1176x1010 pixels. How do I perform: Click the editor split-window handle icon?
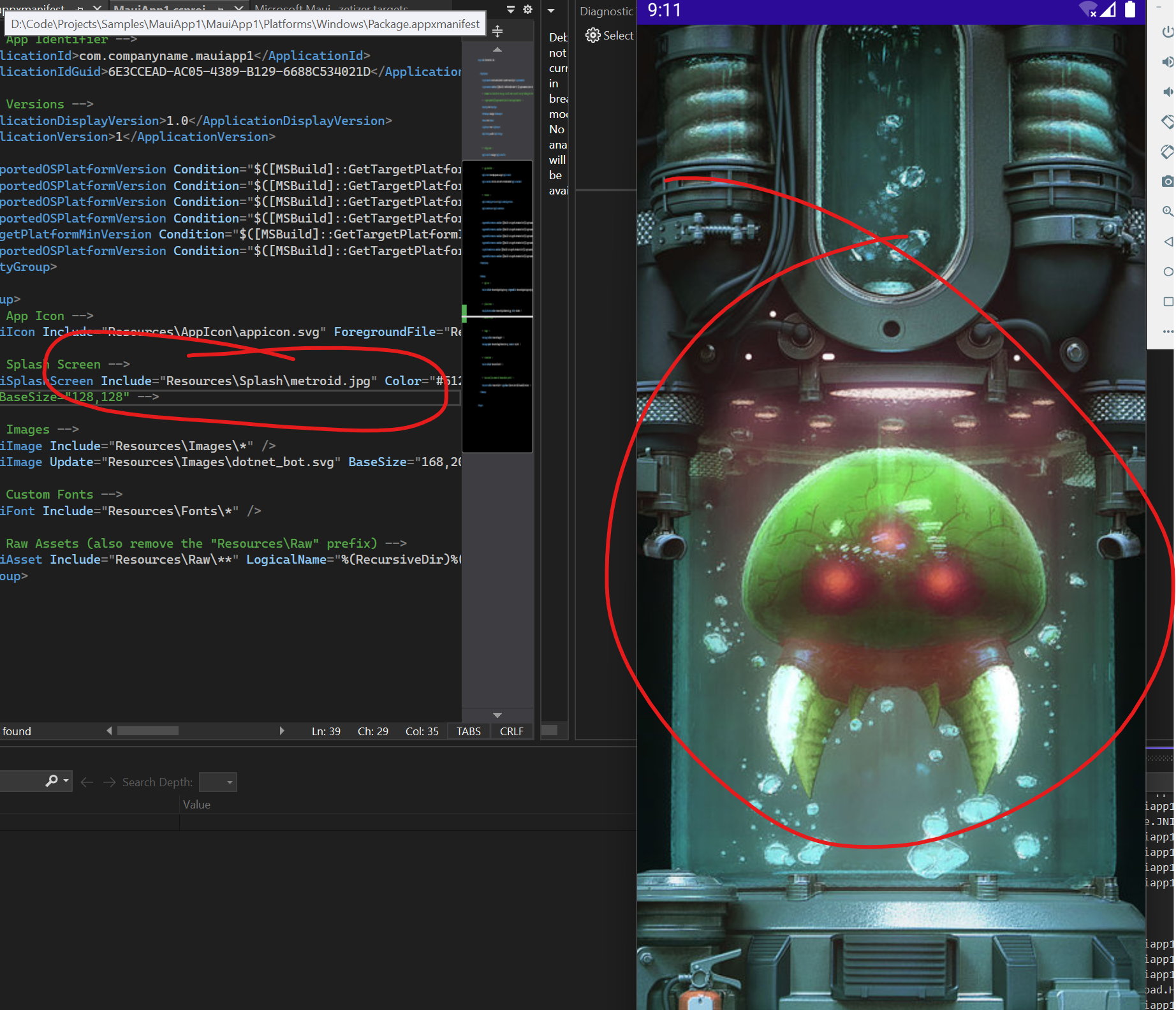(497, 31)
